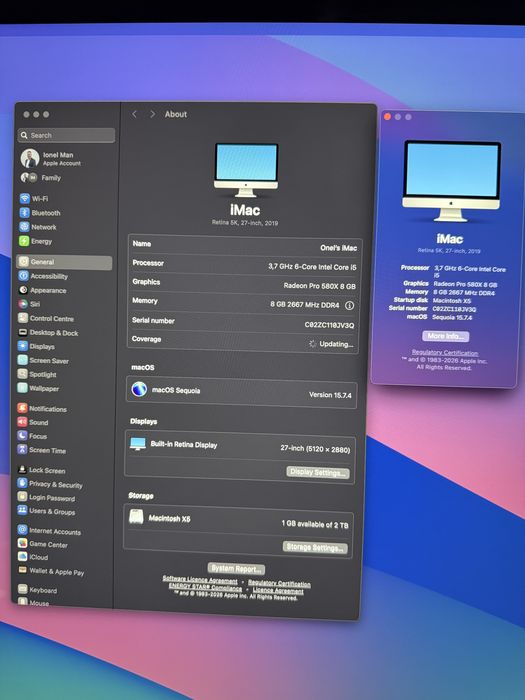
Task: Open Keyboard settings in the sidebar
Action: click(38, 590)
